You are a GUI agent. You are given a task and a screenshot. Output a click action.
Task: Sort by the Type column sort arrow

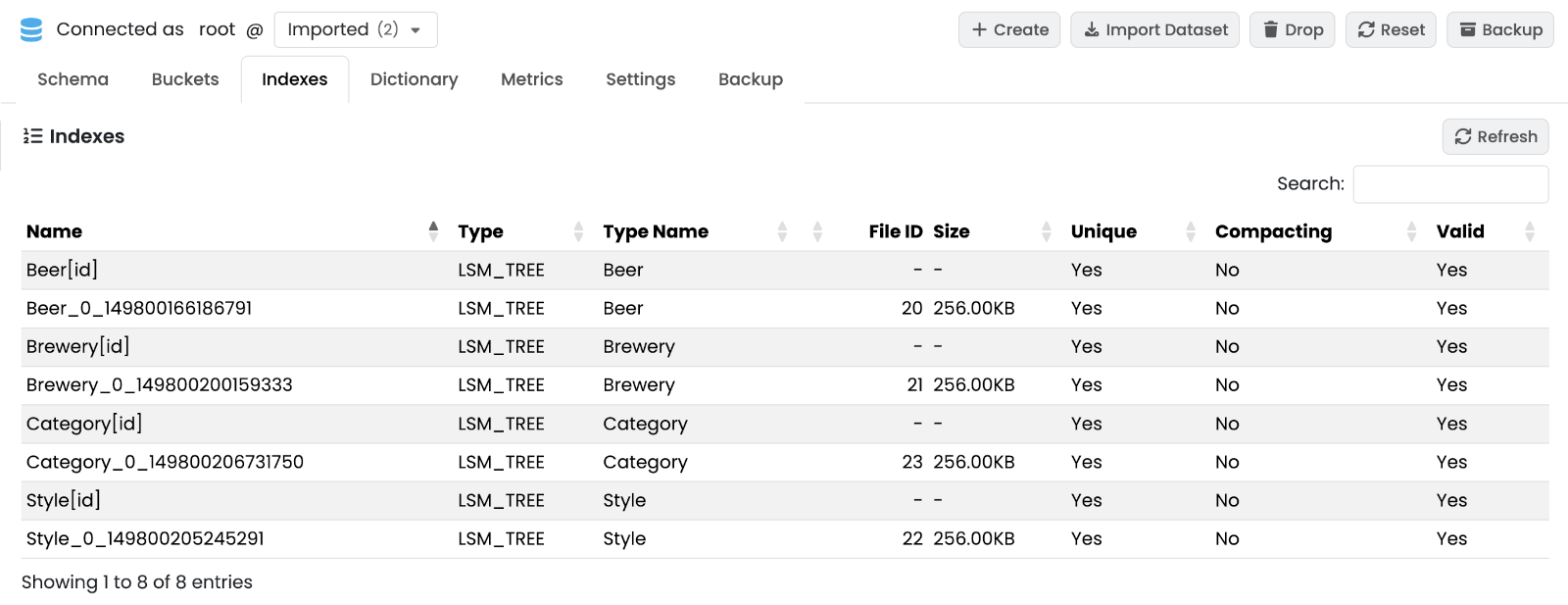point(578,231)
